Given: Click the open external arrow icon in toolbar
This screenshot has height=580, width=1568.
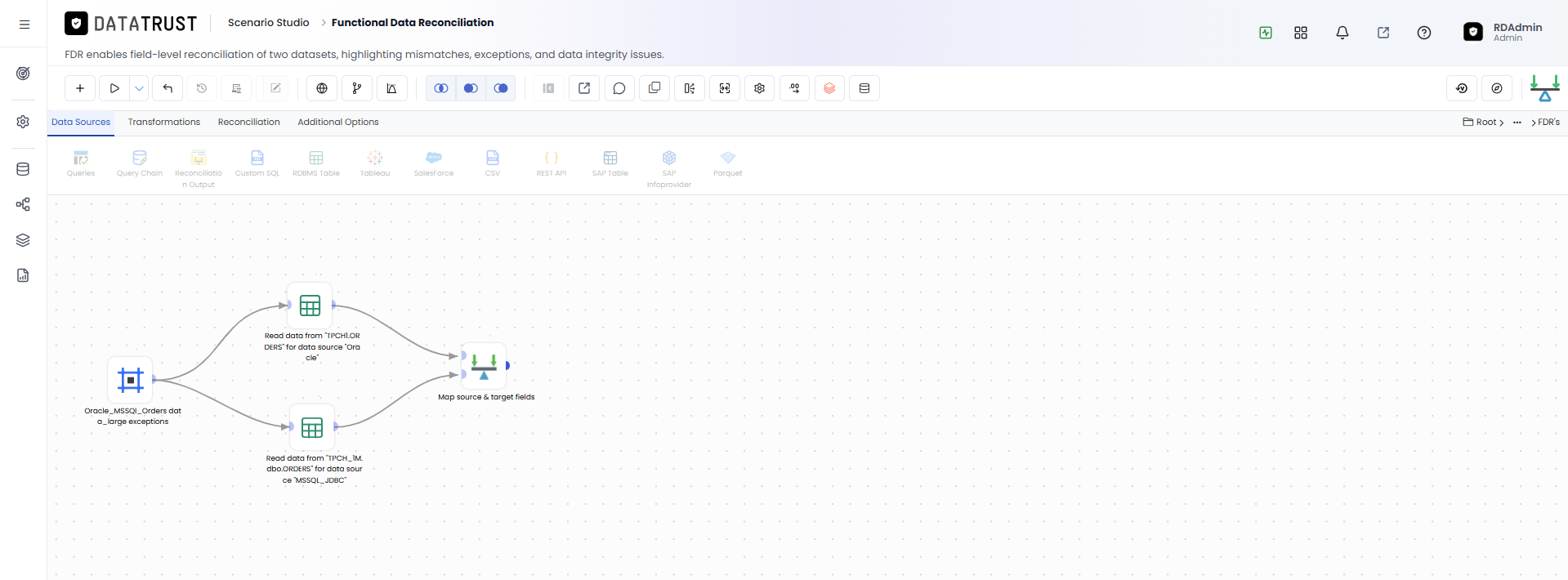Looking at the screenshot, I should (x=584, y=88).
